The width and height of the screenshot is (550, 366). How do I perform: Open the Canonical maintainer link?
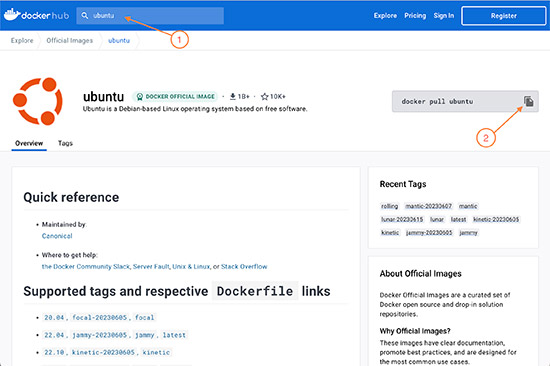click(x=57, y=236)
